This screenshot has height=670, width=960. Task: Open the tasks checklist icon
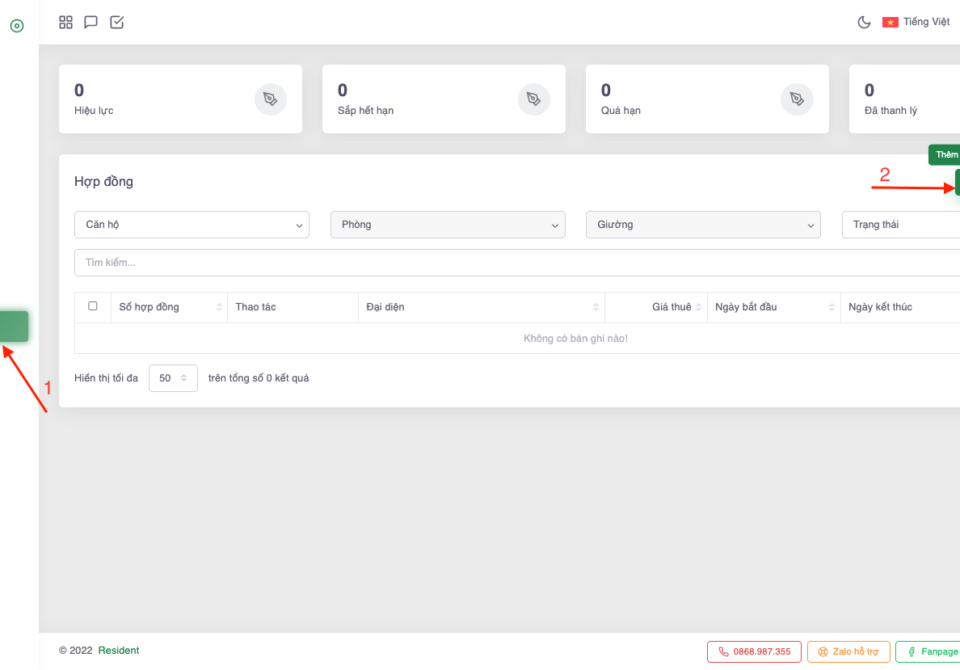tap(117, 22)
